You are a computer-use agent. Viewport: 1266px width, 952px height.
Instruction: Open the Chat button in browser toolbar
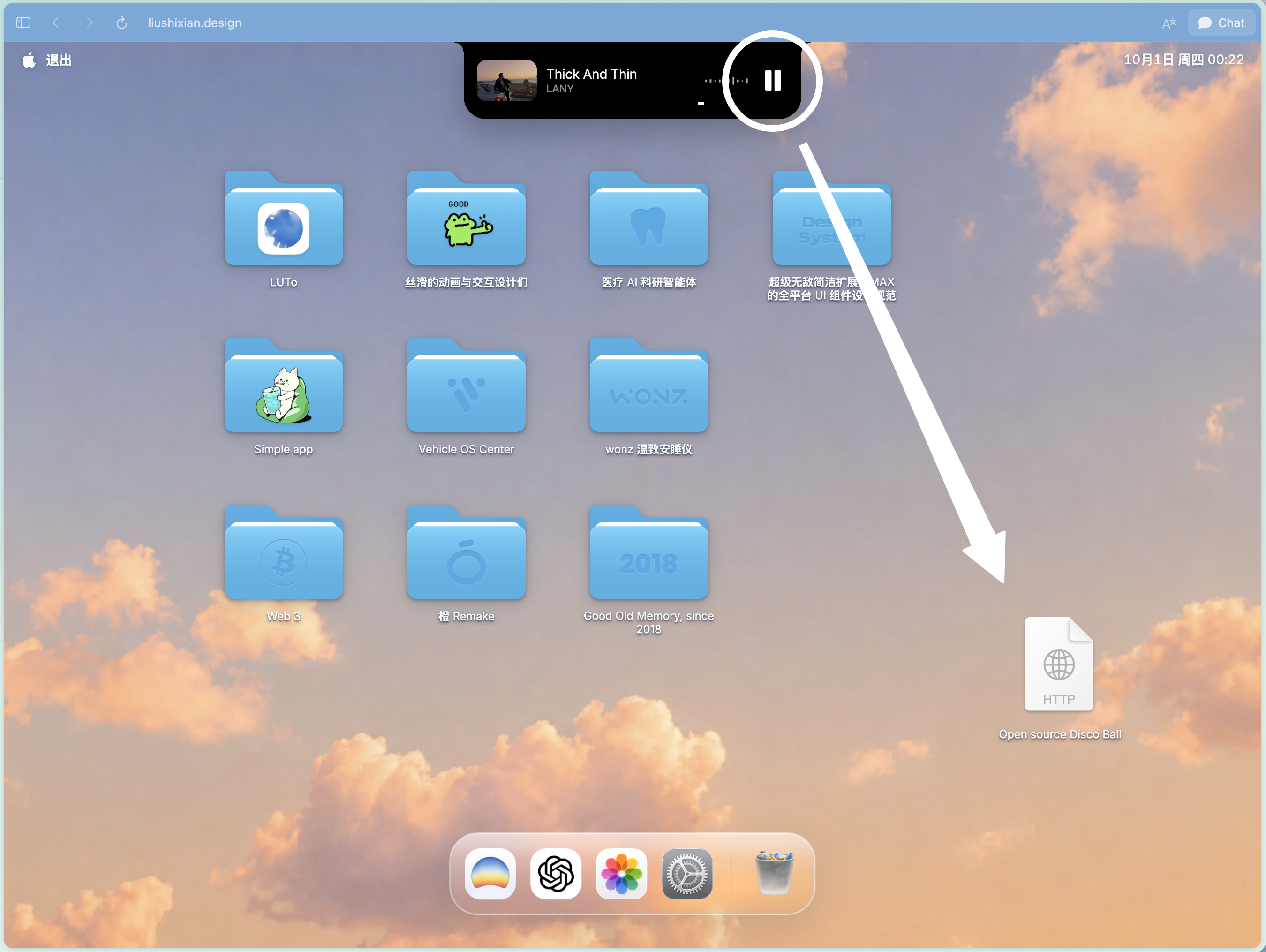tap(1221, 23)
